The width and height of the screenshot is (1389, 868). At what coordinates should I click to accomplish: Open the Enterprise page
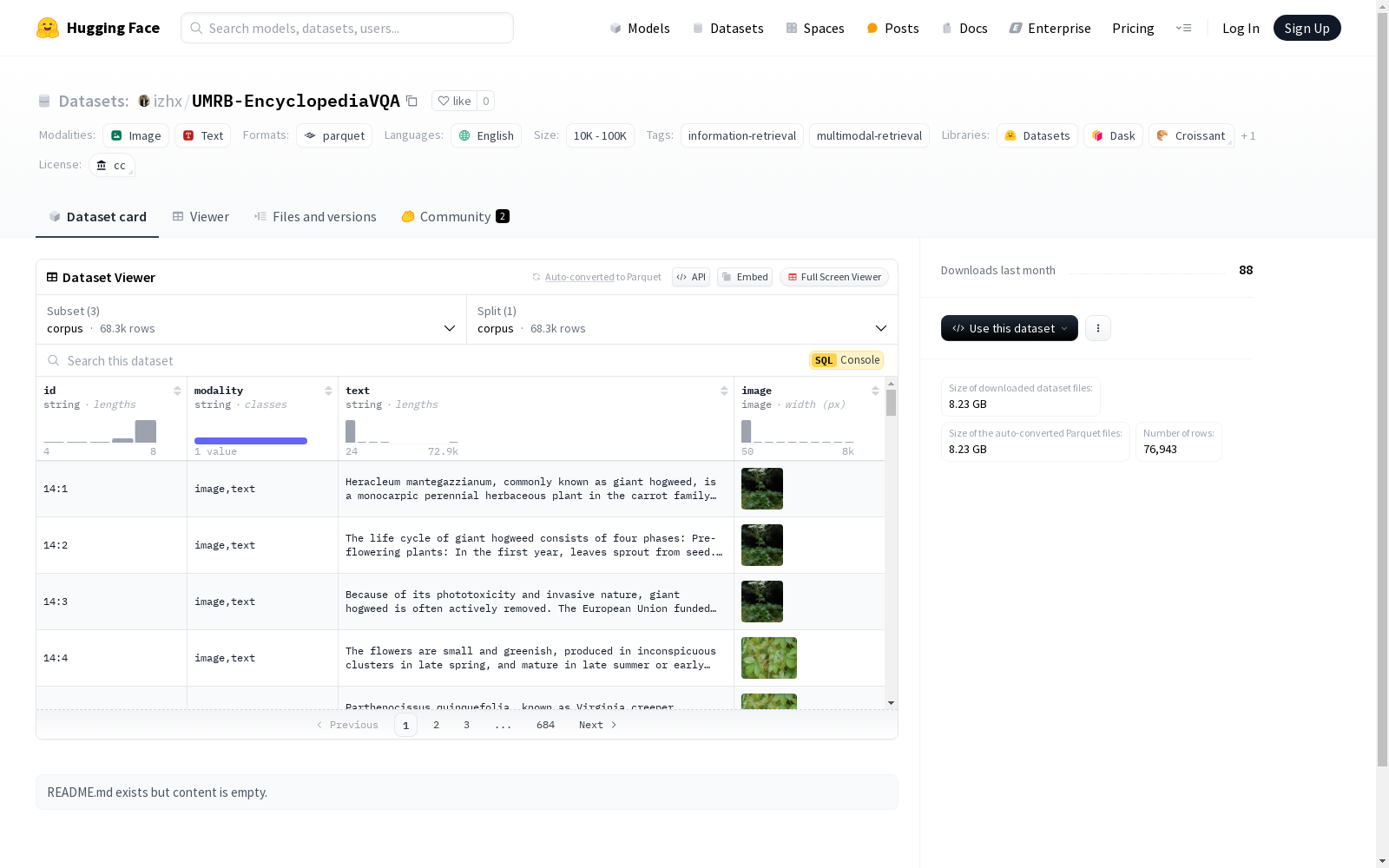click(1050, 28)
